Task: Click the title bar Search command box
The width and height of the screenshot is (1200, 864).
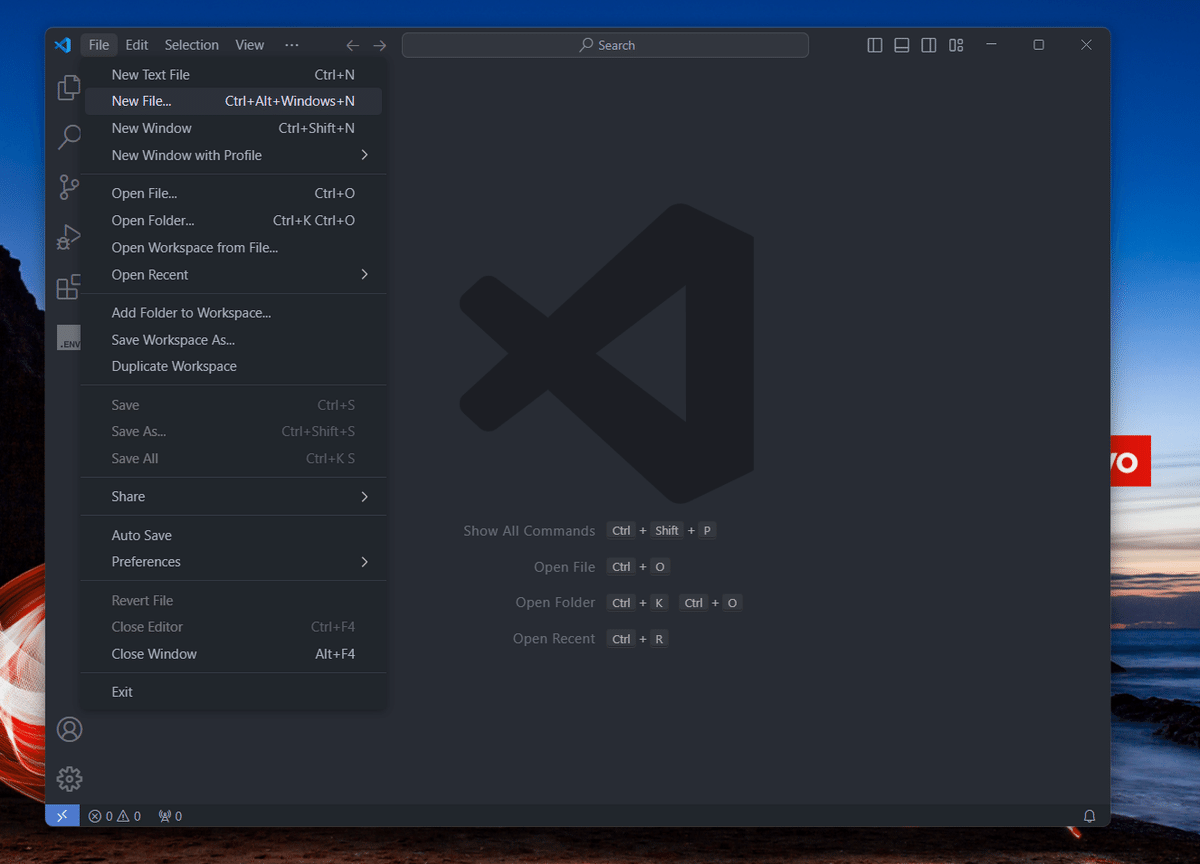Action: pyautogui.click(x=605, y=45)
